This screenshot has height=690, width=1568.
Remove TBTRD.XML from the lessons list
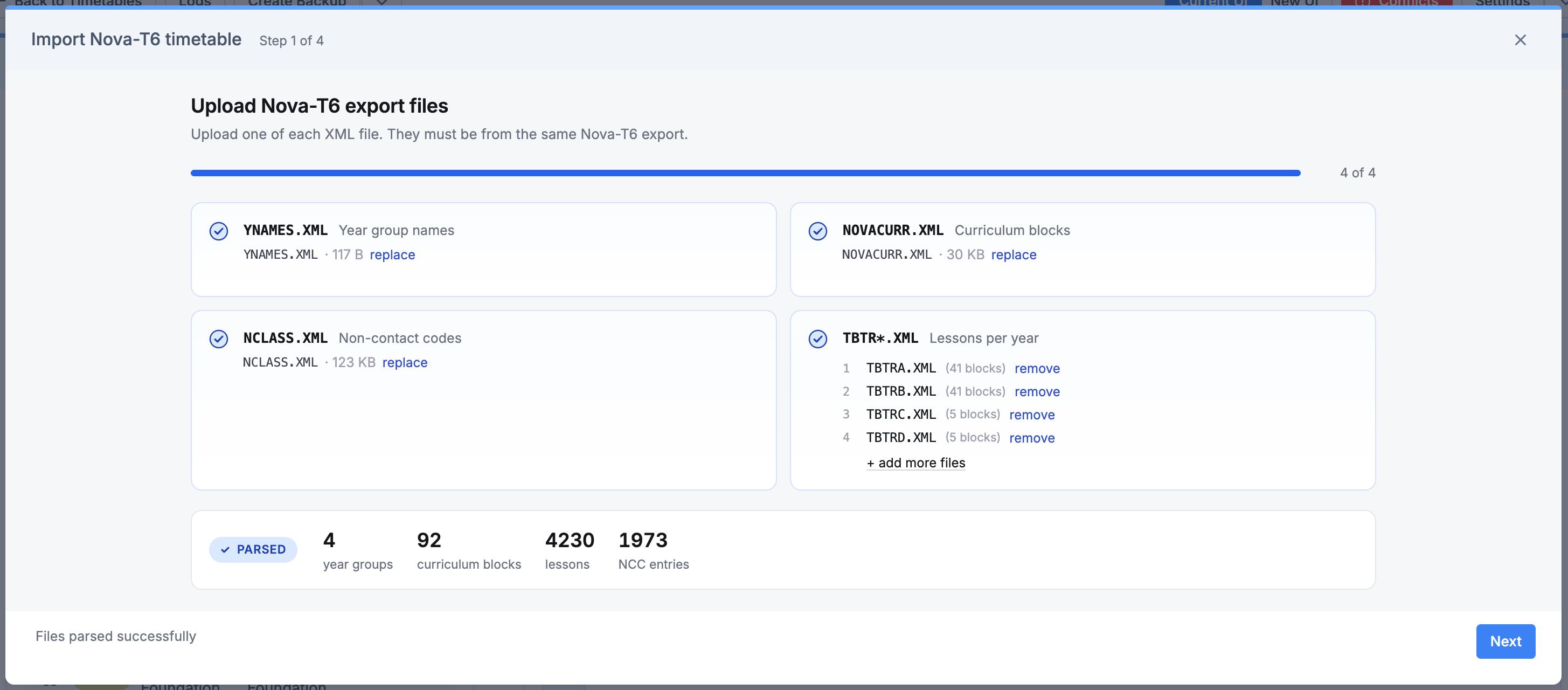pos(1032,438)
